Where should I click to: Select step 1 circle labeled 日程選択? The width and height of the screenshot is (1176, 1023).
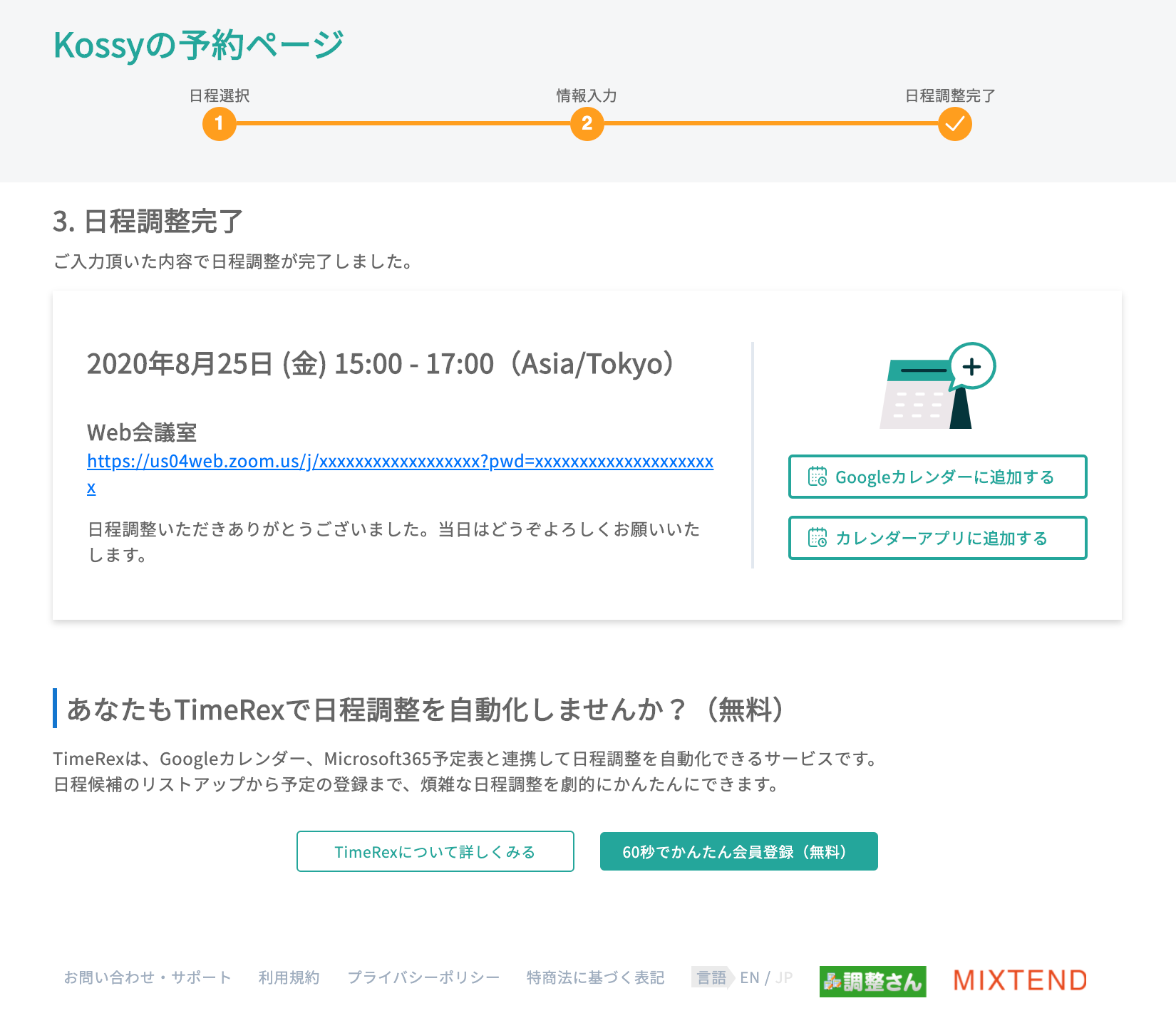220,124
